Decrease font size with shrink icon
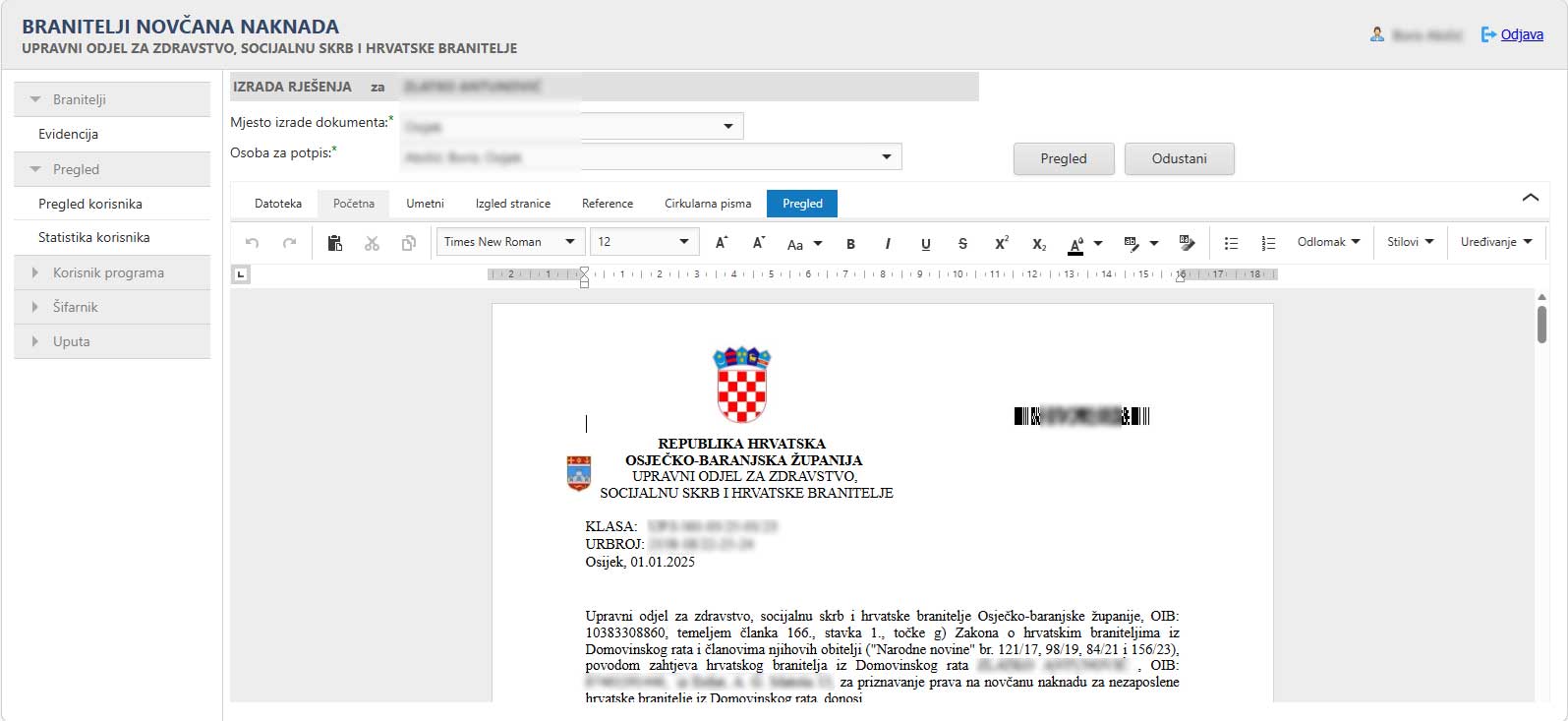The height and width of the screenshot is (721, 1568). click(x=758, y=243)
